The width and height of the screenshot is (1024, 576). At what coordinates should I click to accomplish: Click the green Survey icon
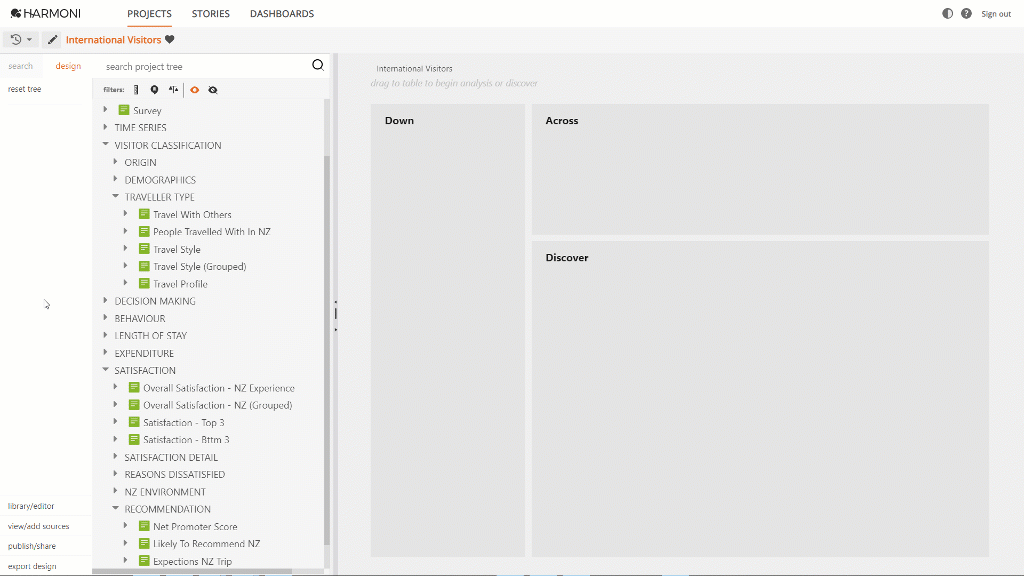pyautogui.click(x=123, y=110)
